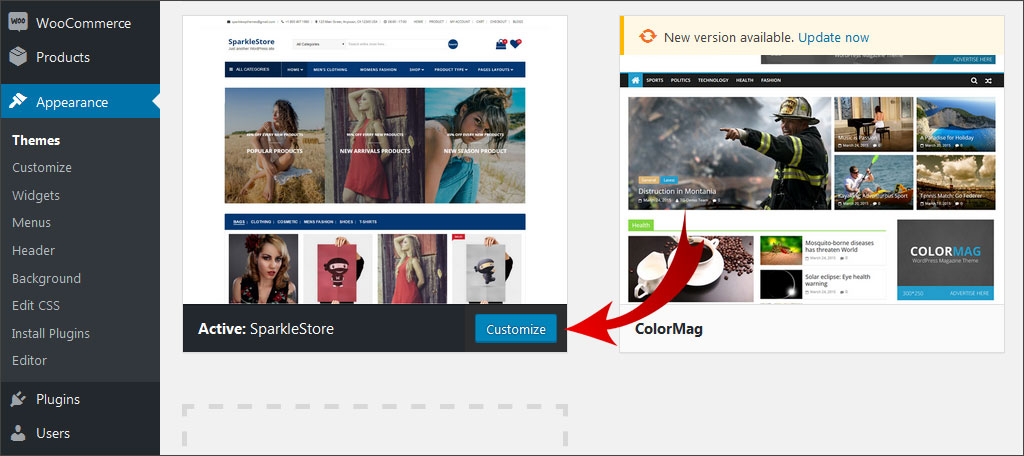Click the SparkleStore theme screenshot
Viewport: 1024px width, 456px height.
(374, 160)
